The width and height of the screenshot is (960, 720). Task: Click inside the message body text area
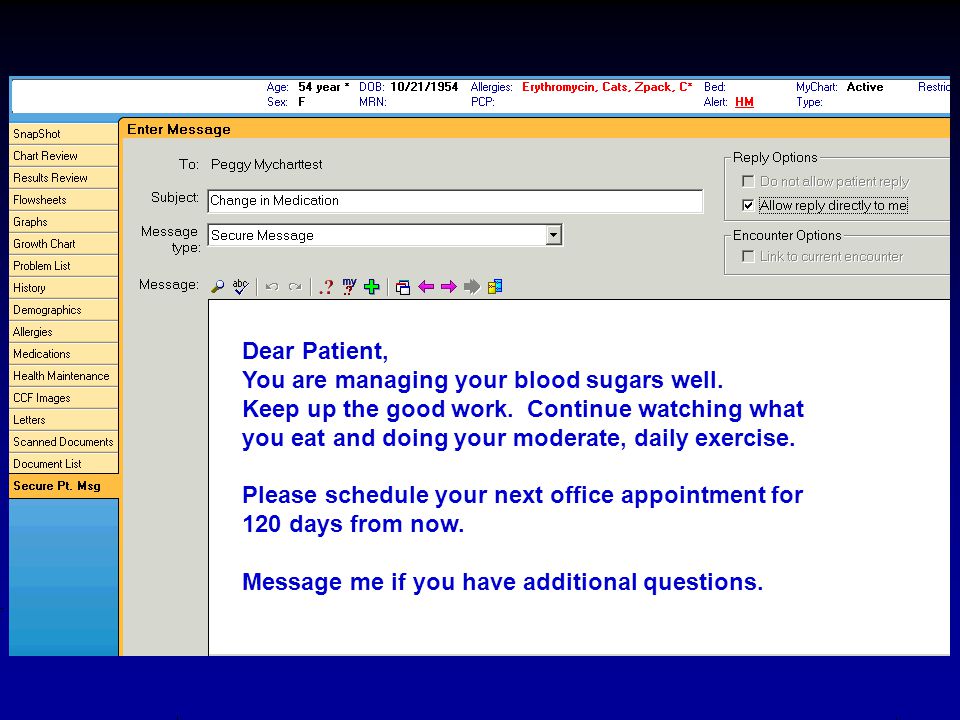click(x=579, y=478)
